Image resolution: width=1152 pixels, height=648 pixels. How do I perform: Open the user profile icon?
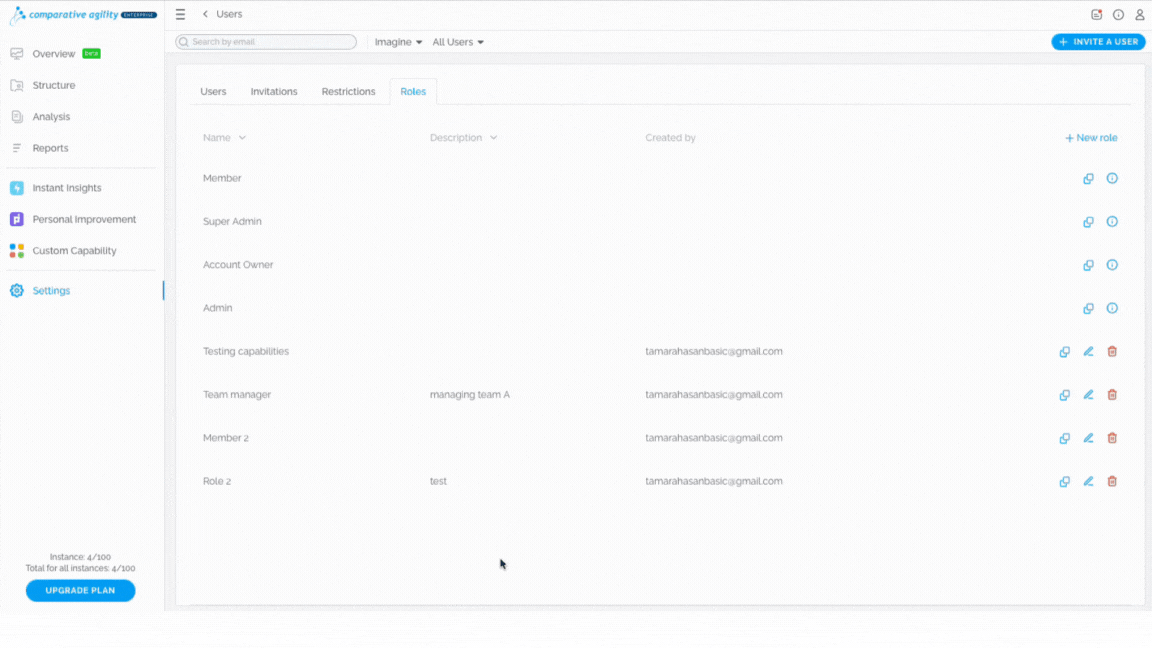click(1140, 14)
